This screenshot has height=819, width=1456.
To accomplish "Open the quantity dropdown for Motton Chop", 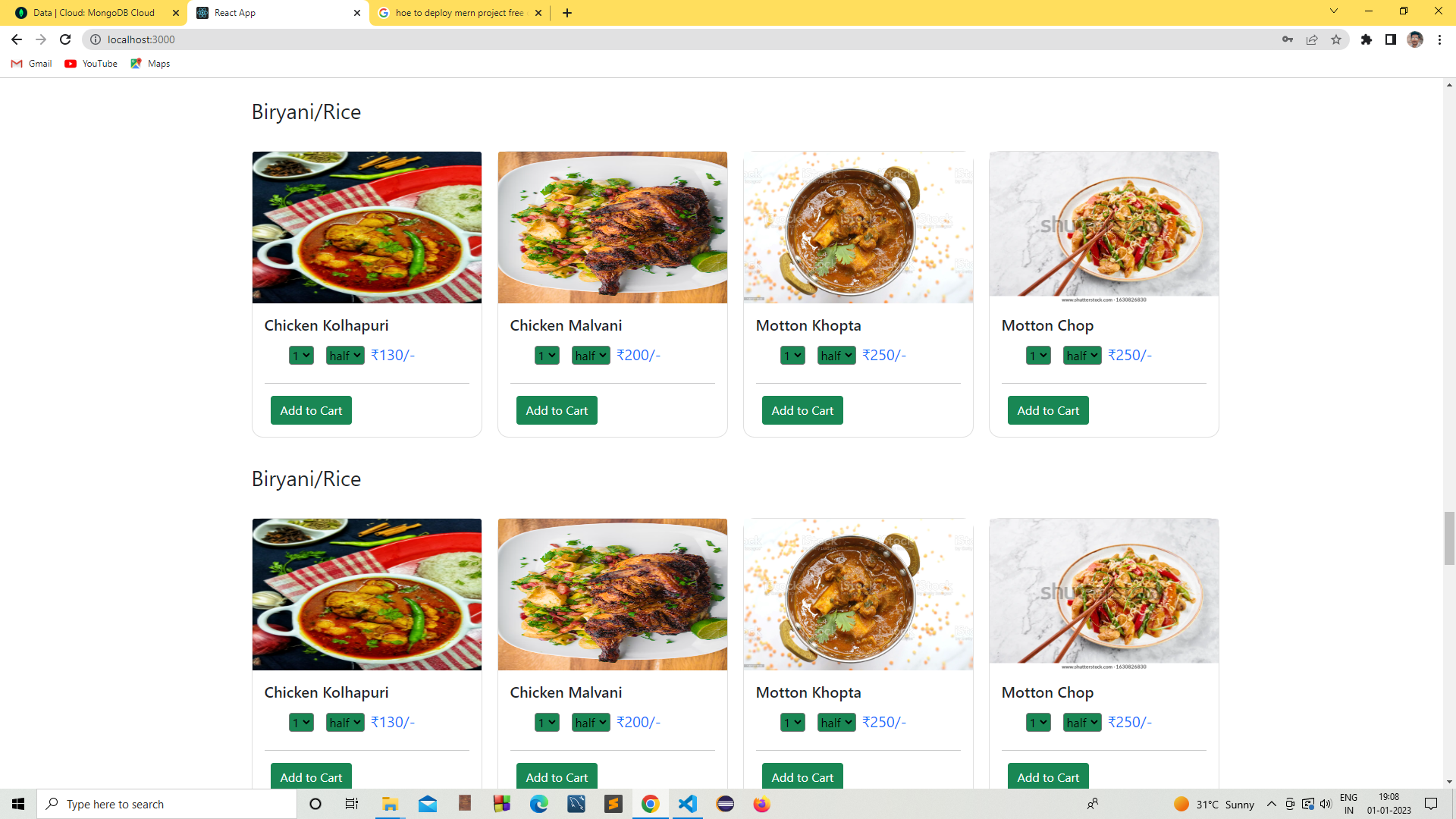I will pos(1038,355).
